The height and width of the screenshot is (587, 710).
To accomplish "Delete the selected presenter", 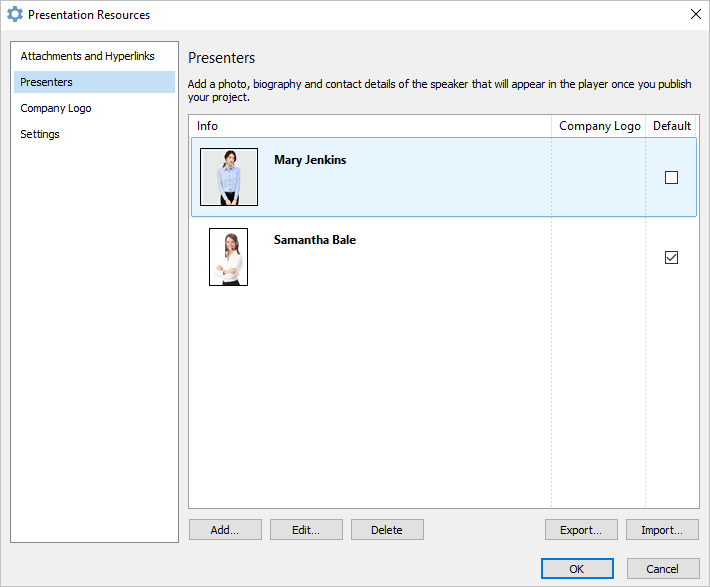I will (387, 530).
